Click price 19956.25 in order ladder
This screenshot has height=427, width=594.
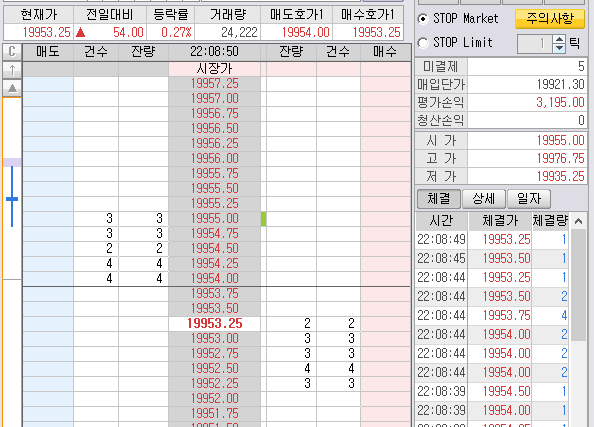pyautogui.click(x=214, y=144)
